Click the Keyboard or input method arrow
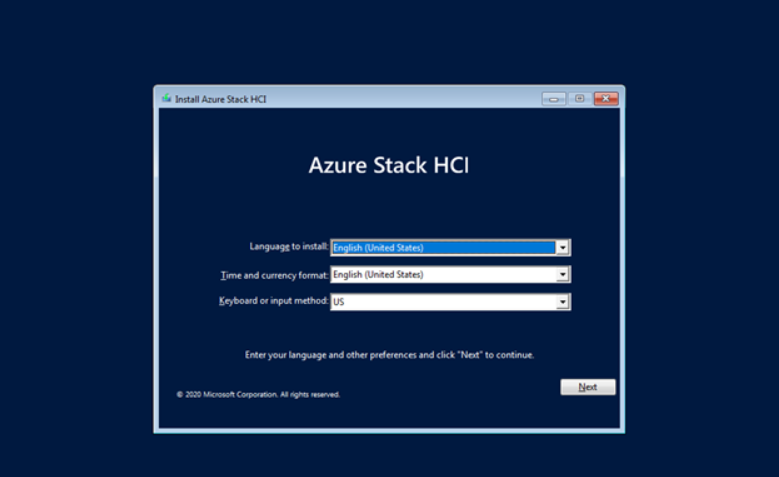The image size is (779, 477). 562,302
